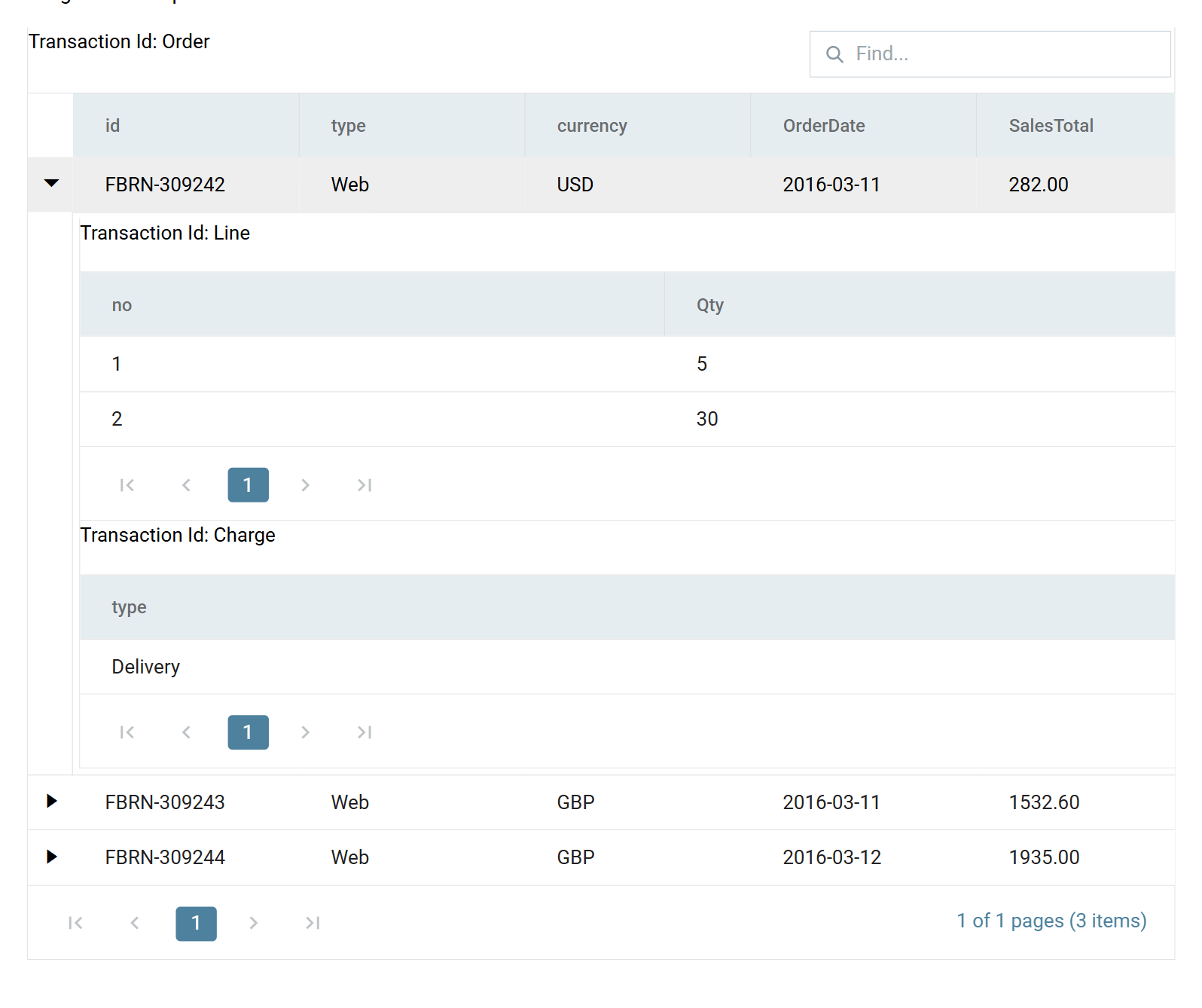Click the '1 of 1 pages (3 items)' summary
Screen dimensions: 1202x1008
tap(1051, 921)
